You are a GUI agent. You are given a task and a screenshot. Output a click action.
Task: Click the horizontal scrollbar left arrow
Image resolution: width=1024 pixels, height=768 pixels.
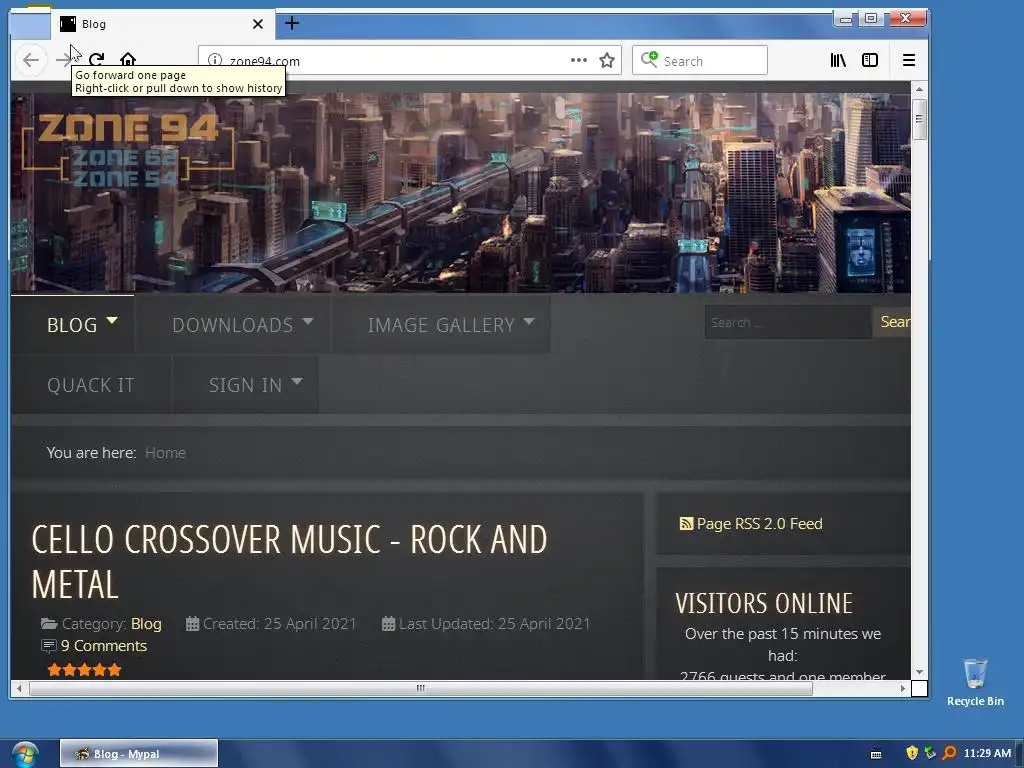tap(19, 688)
